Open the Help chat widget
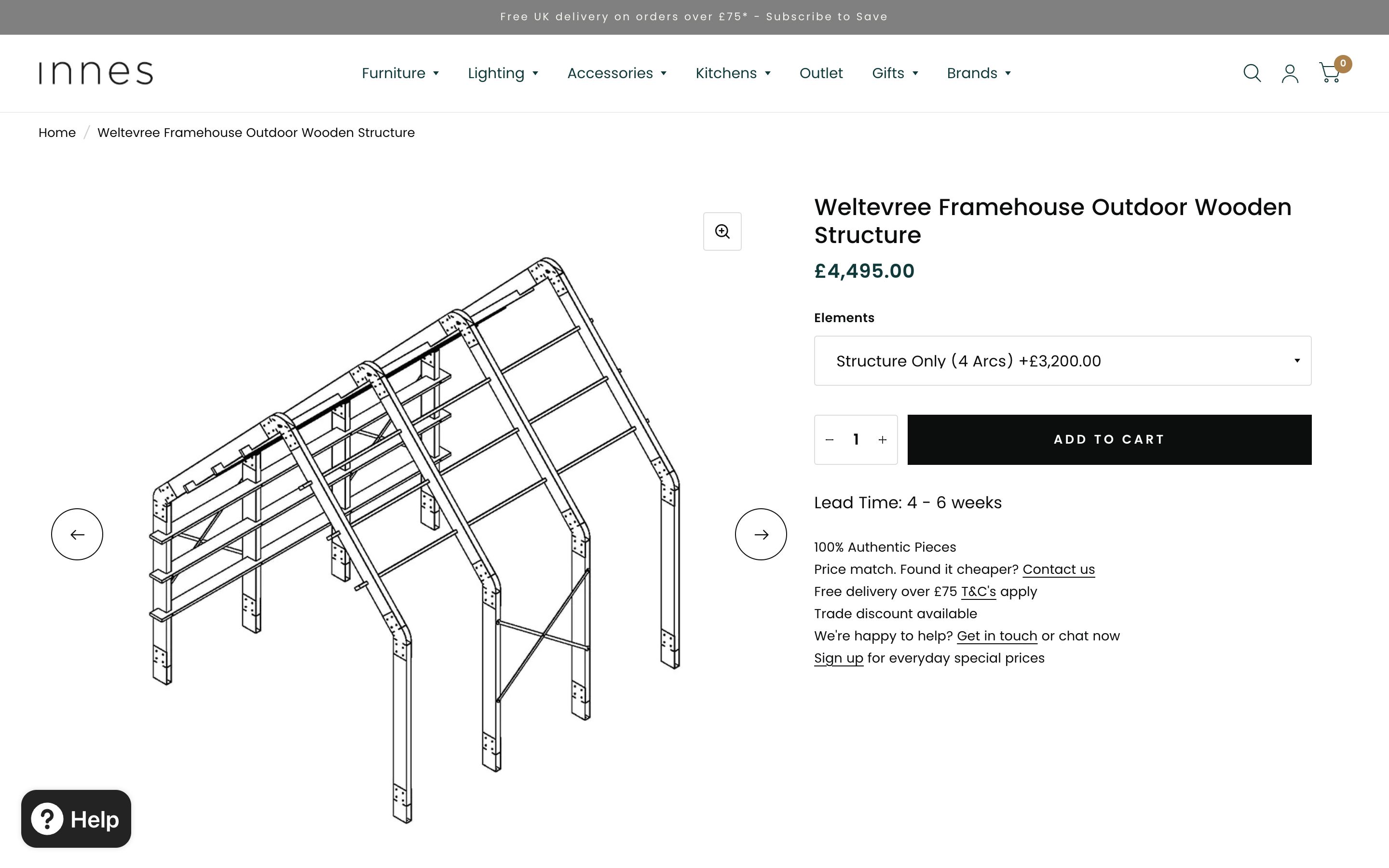 click(76, 819)
